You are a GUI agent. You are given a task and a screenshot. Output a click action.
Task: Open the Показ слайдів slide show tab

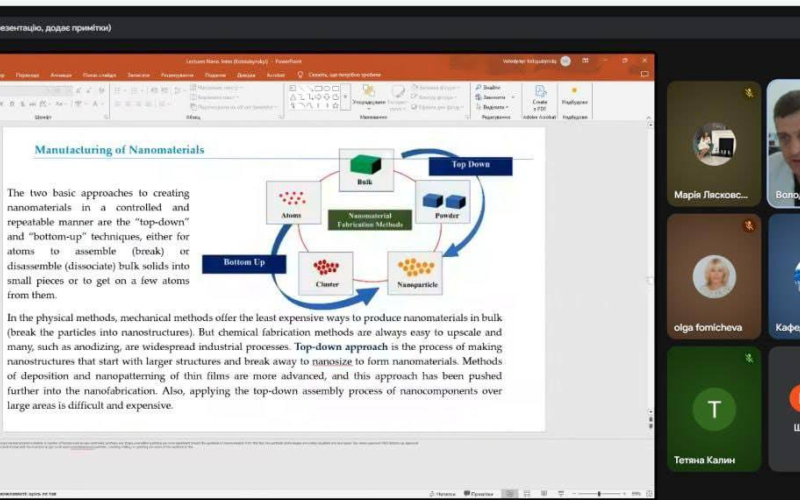(x=99, y=74)
